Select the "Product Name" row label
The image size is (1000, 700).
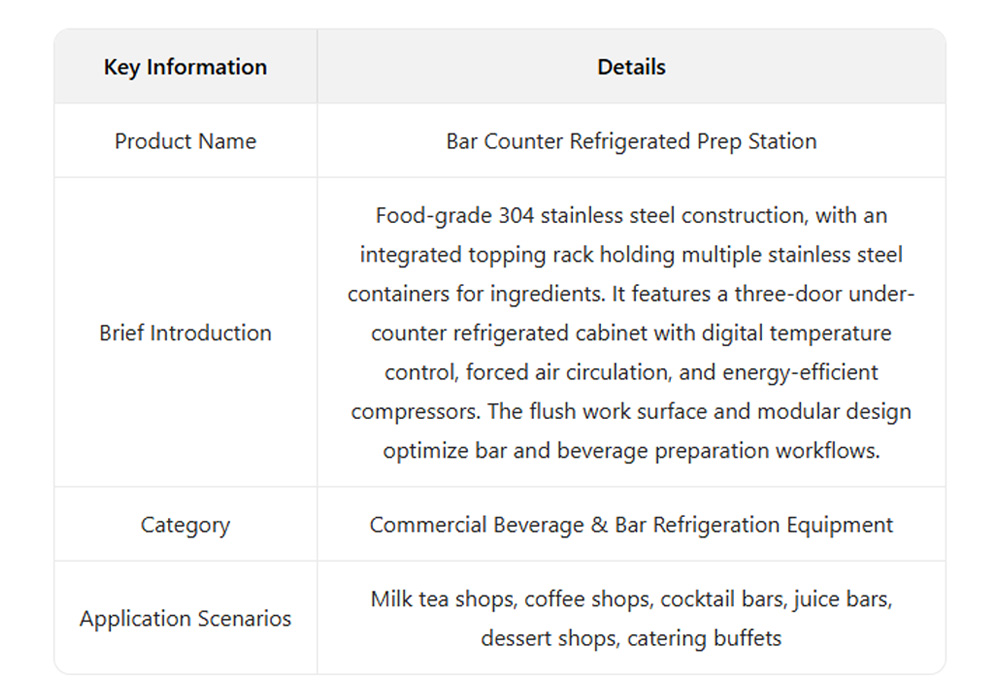click(185, 141)
